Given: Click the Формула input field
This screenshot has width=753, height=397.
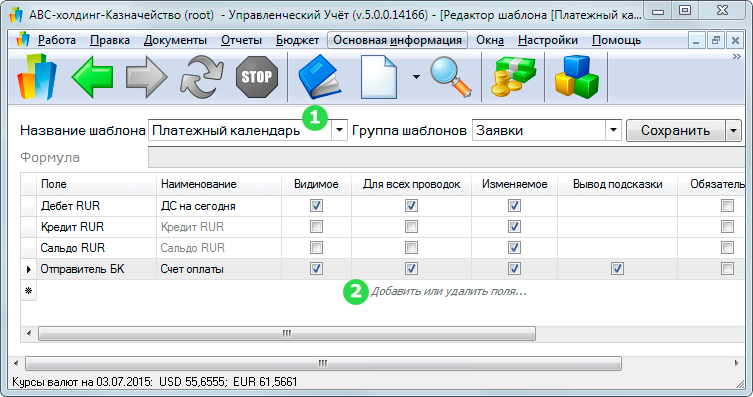Looking at the screenshot, I should click(x=447, y=157).
